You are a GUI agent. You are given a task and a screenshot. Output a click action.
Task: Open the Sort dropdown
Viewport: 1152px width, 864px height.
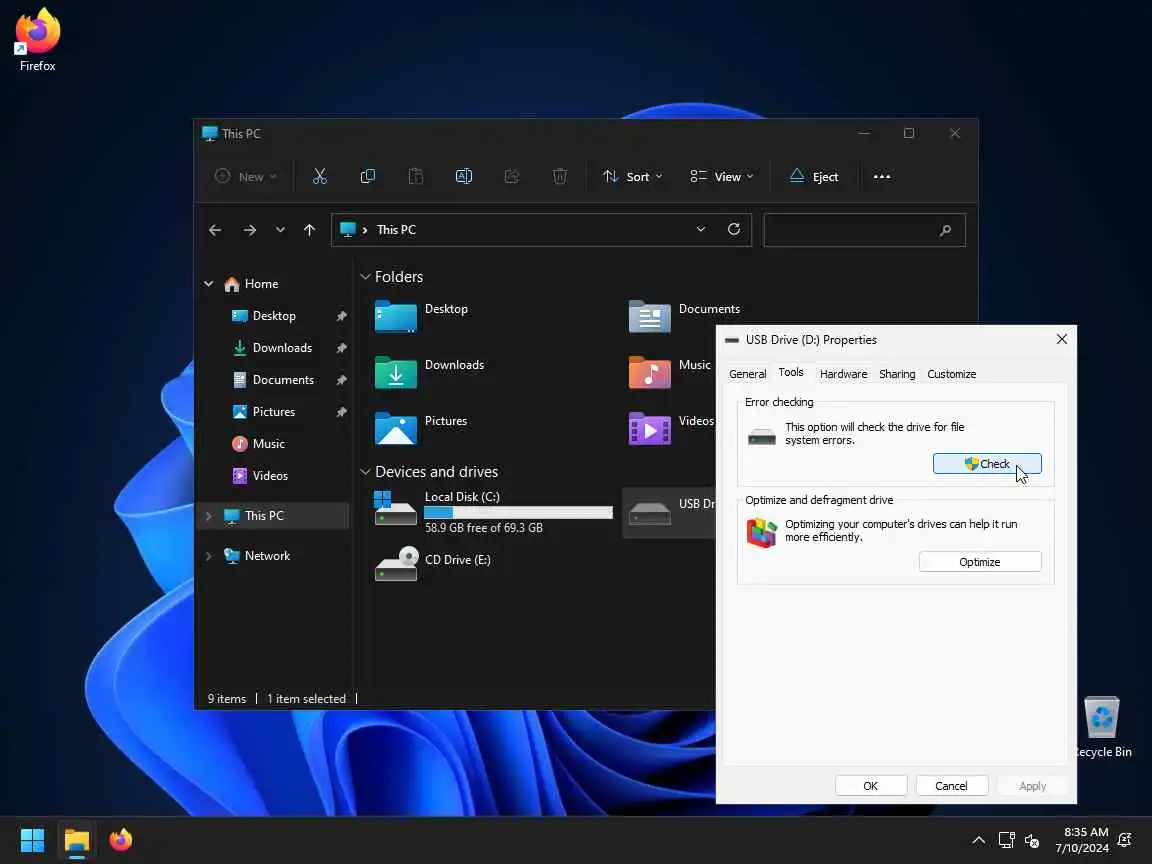pyautogui.click(x=632, y=176)
